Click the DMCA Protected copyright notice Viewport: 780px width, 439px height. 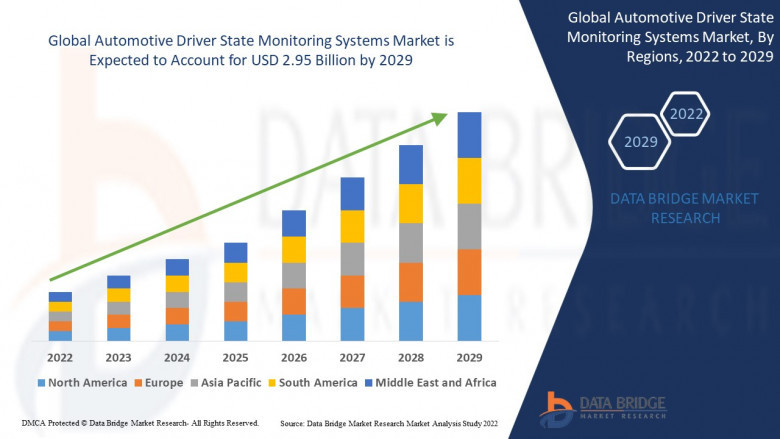(139, 424)
